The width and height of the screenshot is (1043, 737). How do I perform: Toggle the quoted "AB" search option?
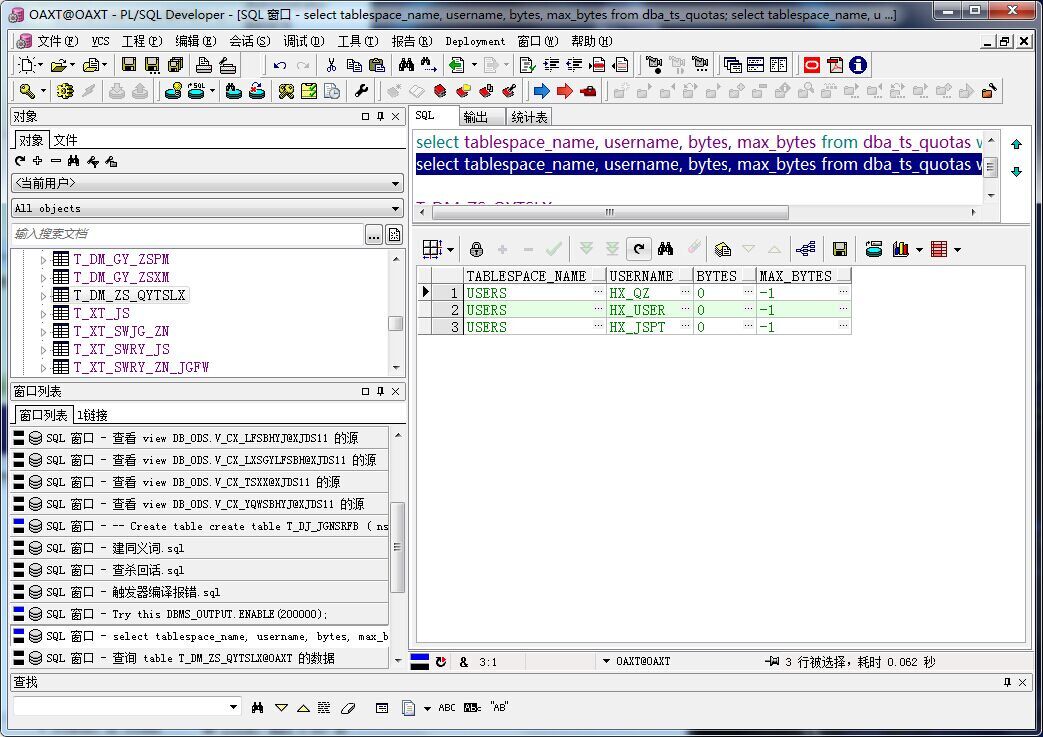click(x=499, y=707)
